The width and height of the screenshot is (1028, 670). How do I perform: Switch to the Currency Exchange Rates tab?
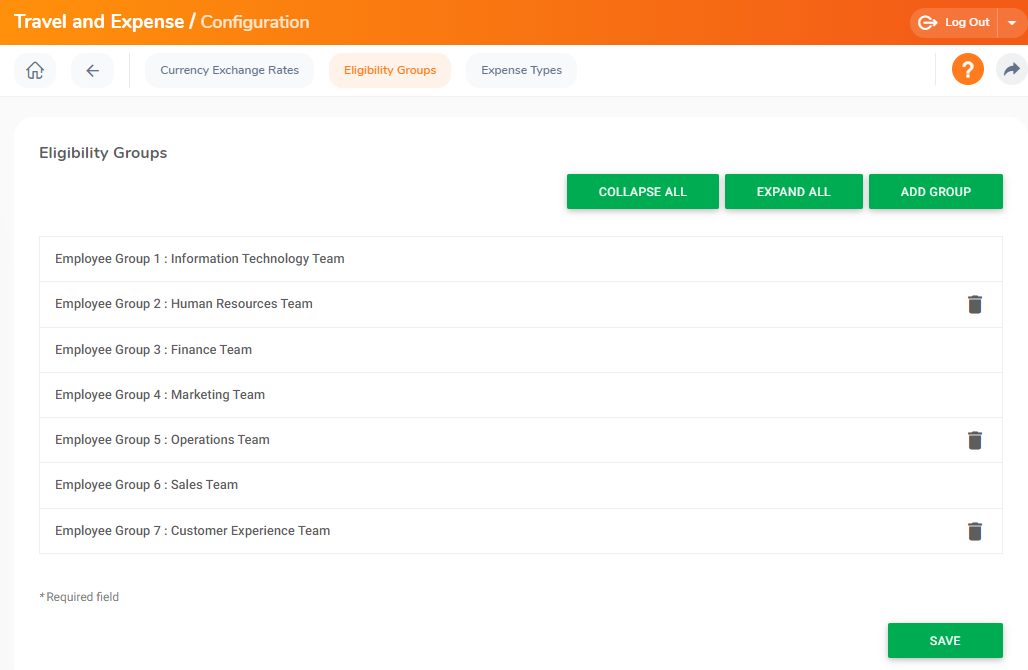point(229,70)
